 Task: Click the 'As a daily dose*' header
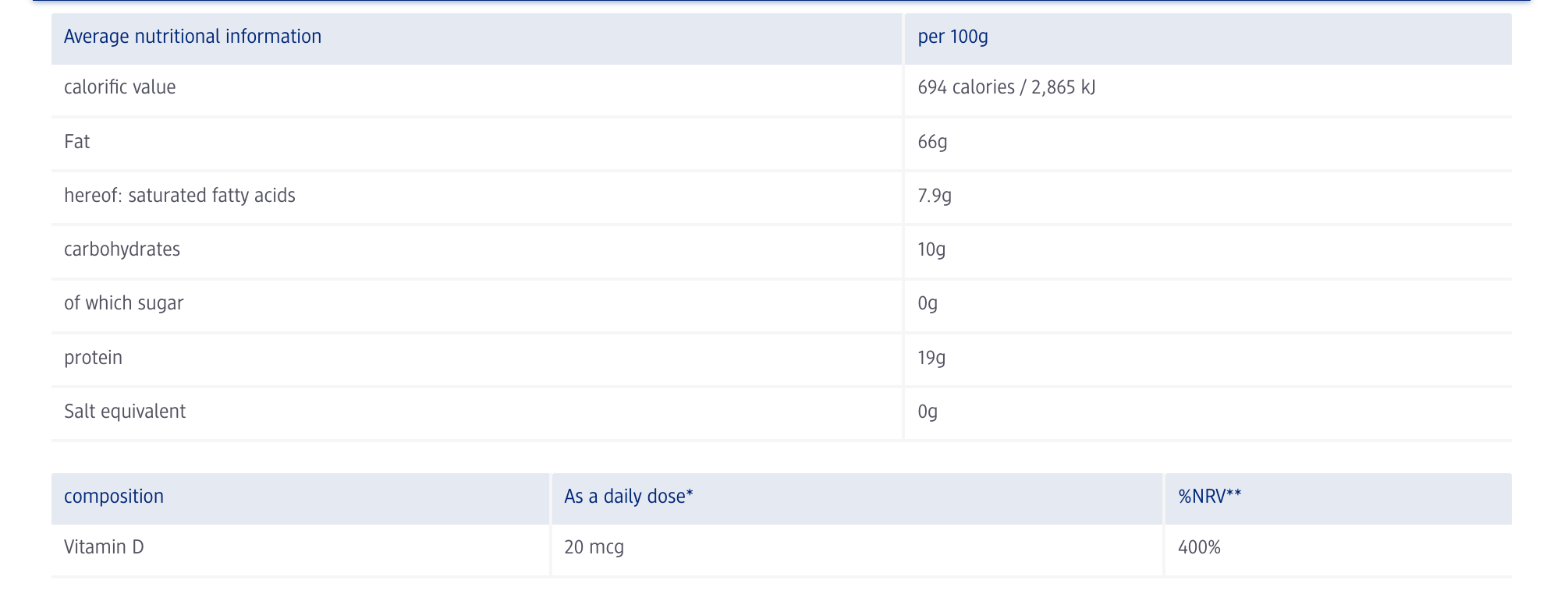[x=629, y=497]
